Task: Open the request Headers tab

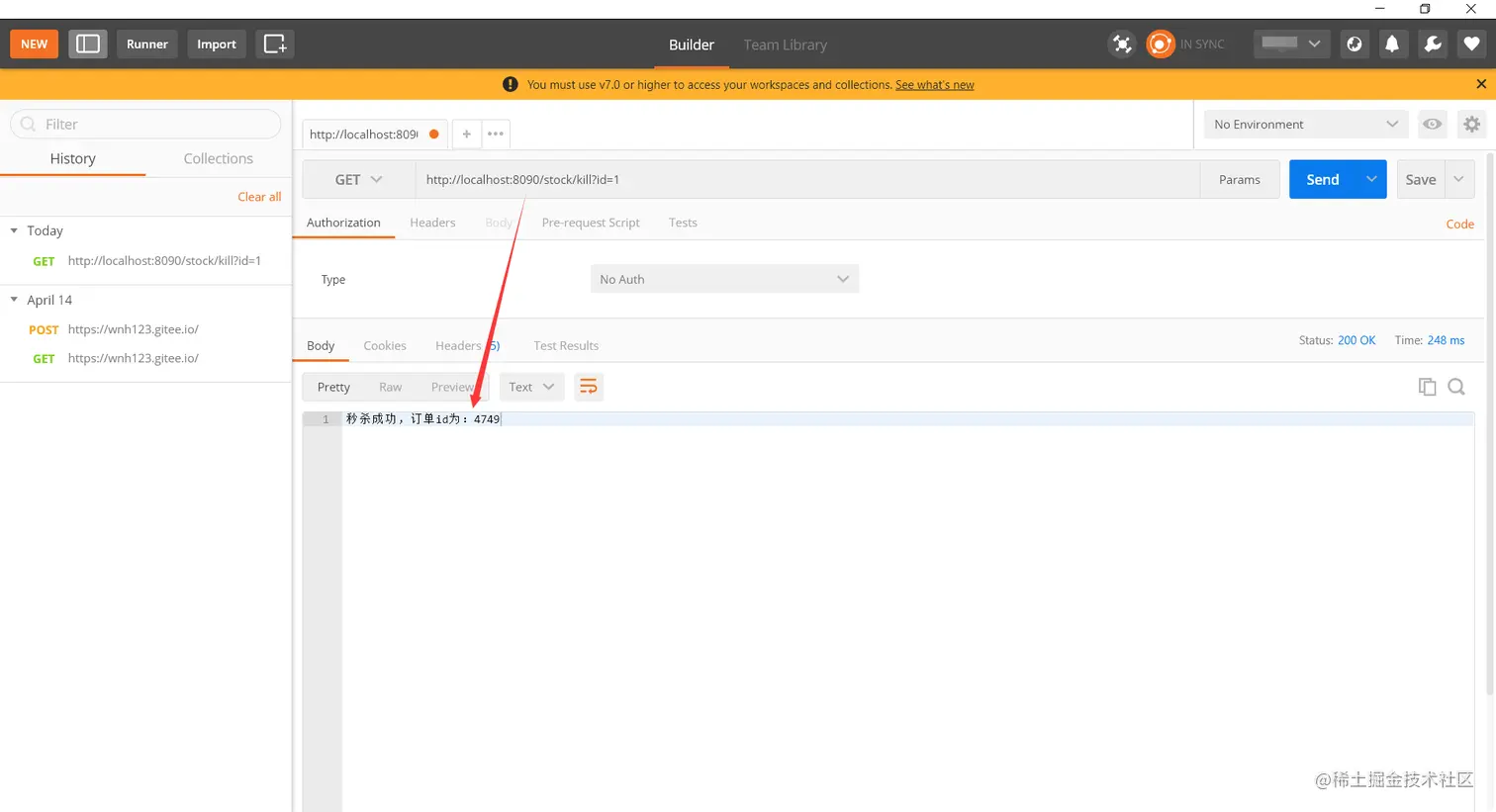Action: click(432, 223)
